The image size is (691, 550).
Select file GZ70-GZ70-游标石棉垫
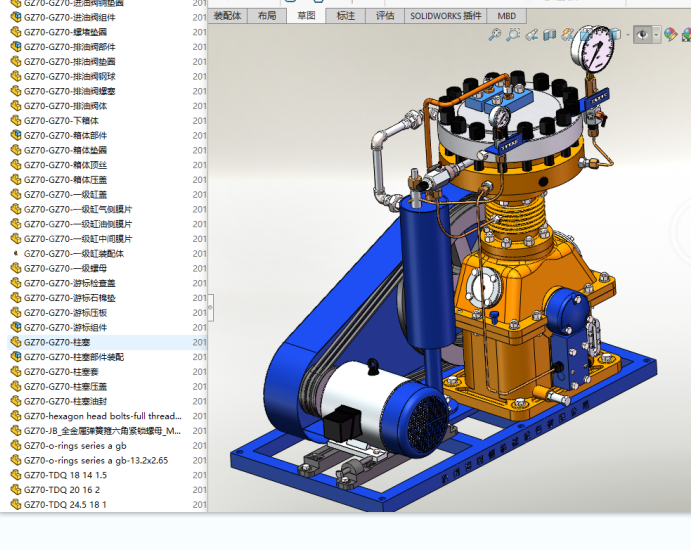point(70,298)
